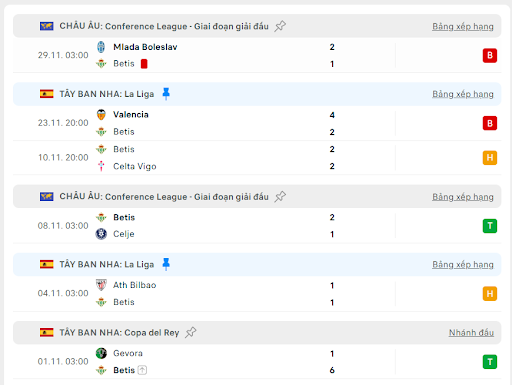The width and height of the screenshot is (512, 385).
Task: Open the Ath Bilbao vs Betis match
Action: pos(257,294)
